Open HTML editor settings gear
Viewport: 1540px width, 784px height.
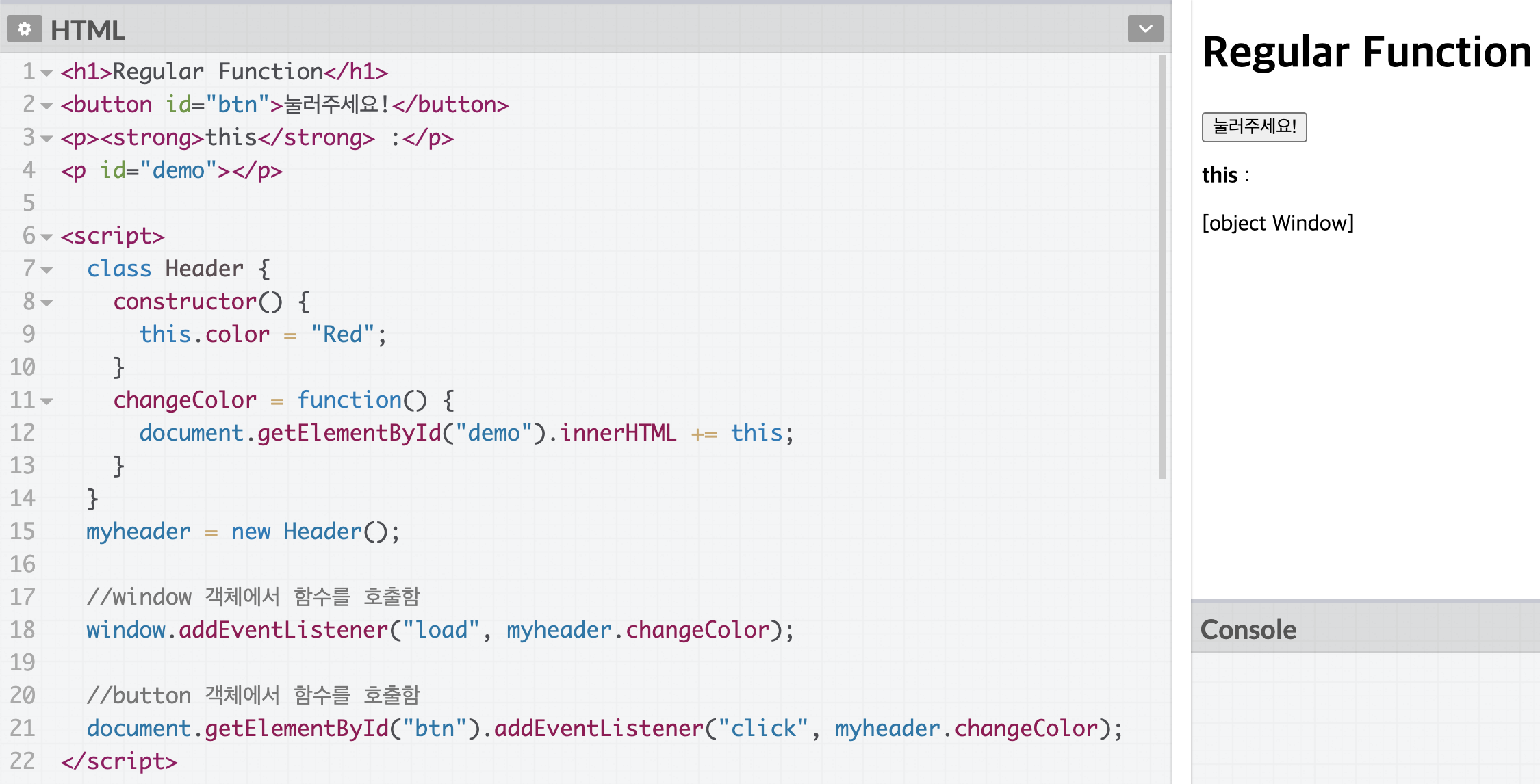tap(25, 29)
